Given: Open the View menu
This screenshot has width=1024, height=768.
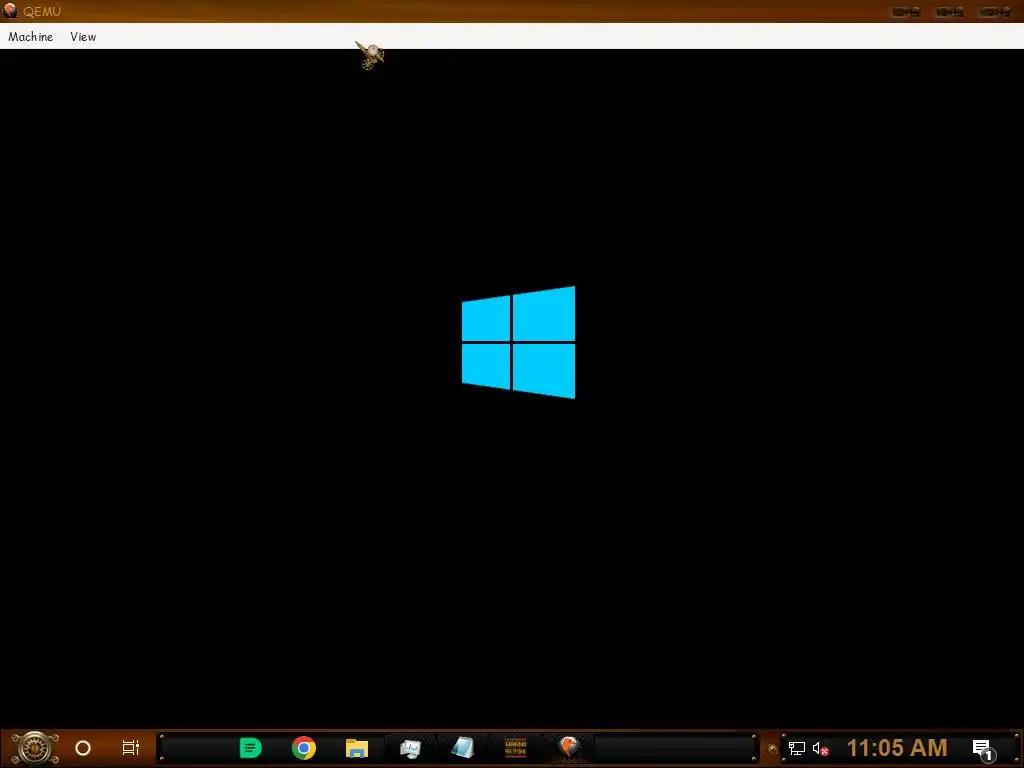Looking at the screenshot, I should (x=83, y=37).
